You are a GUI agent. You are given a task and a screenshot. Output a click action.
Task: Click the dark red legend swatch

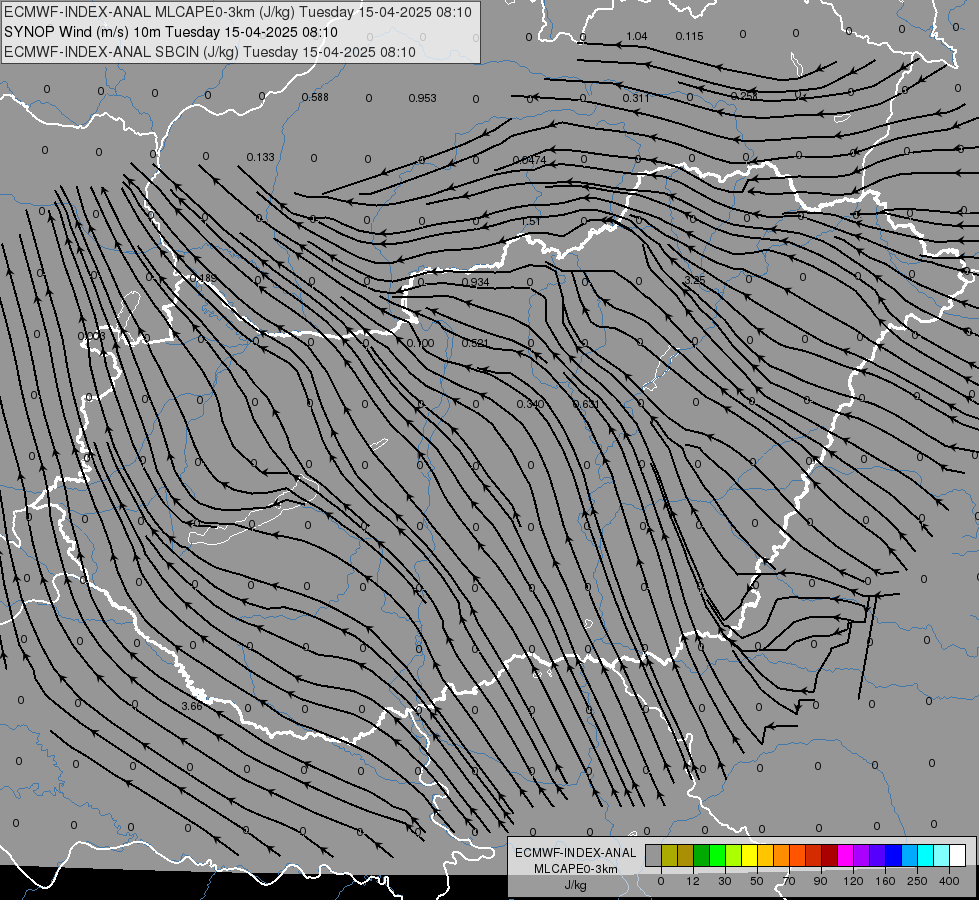pos(830,855)
